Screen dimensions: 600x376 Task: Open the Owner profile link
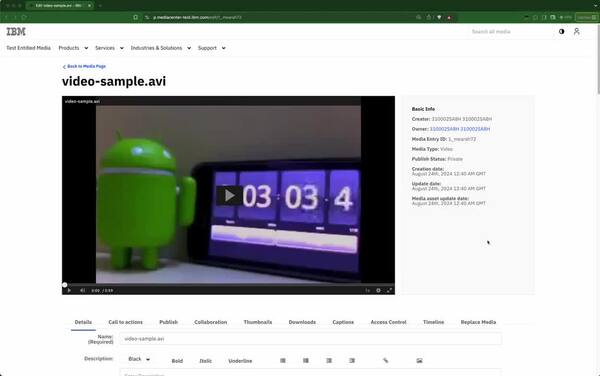(460, 129)
